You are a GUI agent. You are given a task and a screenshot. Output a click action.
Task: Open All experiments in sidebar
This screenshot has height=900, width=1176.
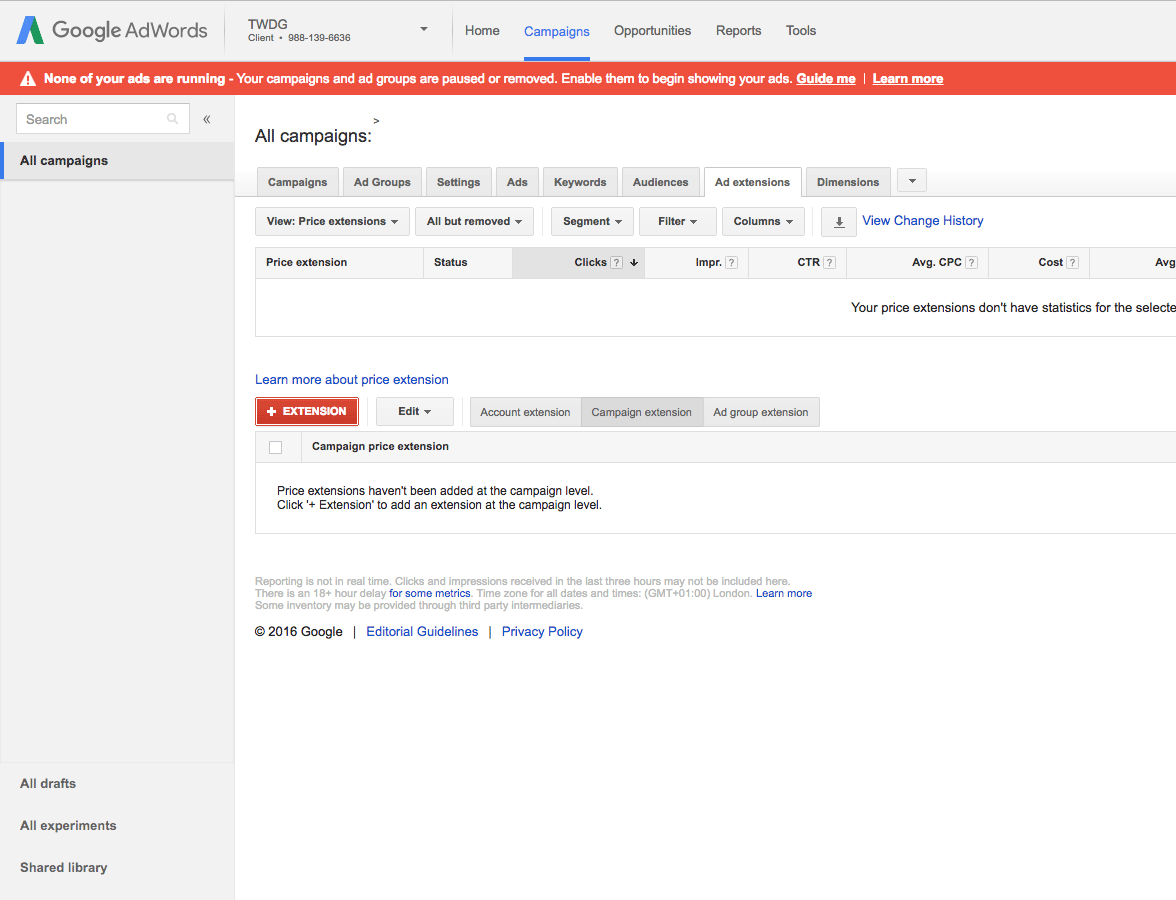click(x=68, y=826)
